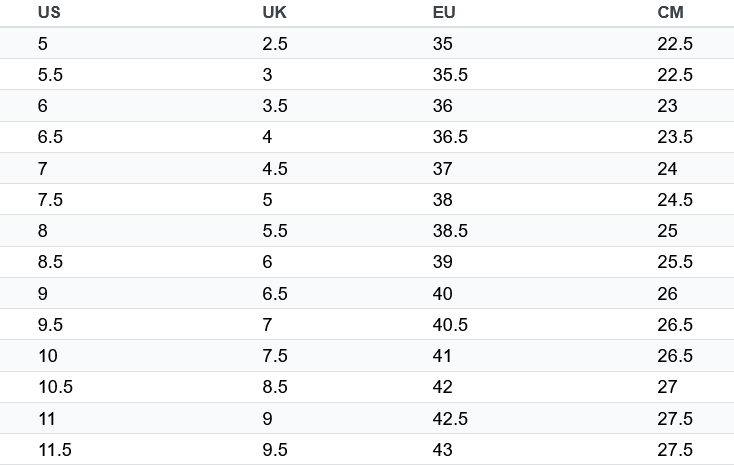Image resolution: width=734 pixels, height=465 pixels.
Task: Click the CM 25.5 value
Action: [x=675, y=261]
